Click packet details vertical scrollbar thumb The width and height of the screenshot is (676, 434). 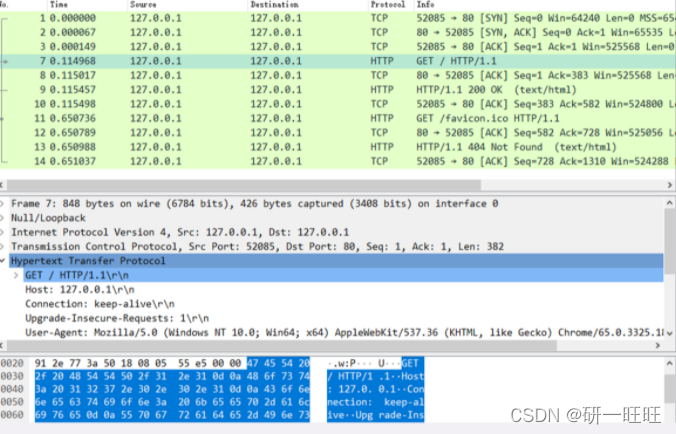pos(670,240)
